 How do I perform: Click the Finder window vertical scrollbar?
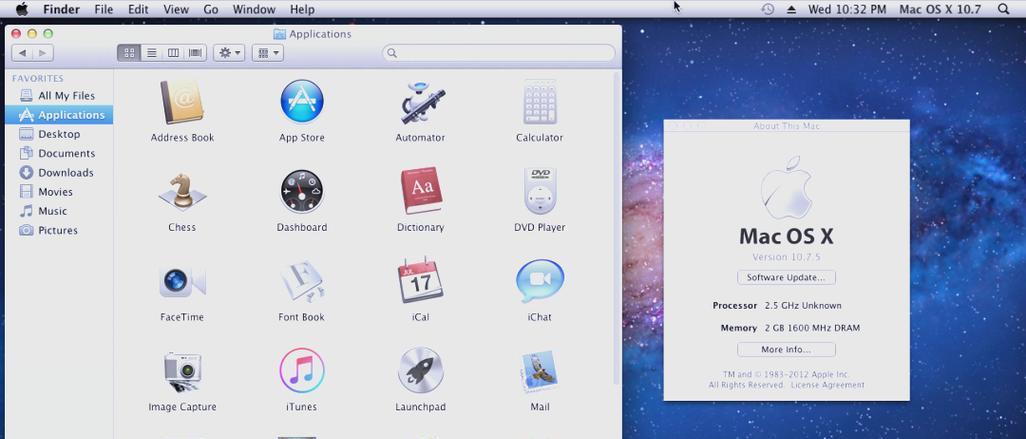(617, 229)
